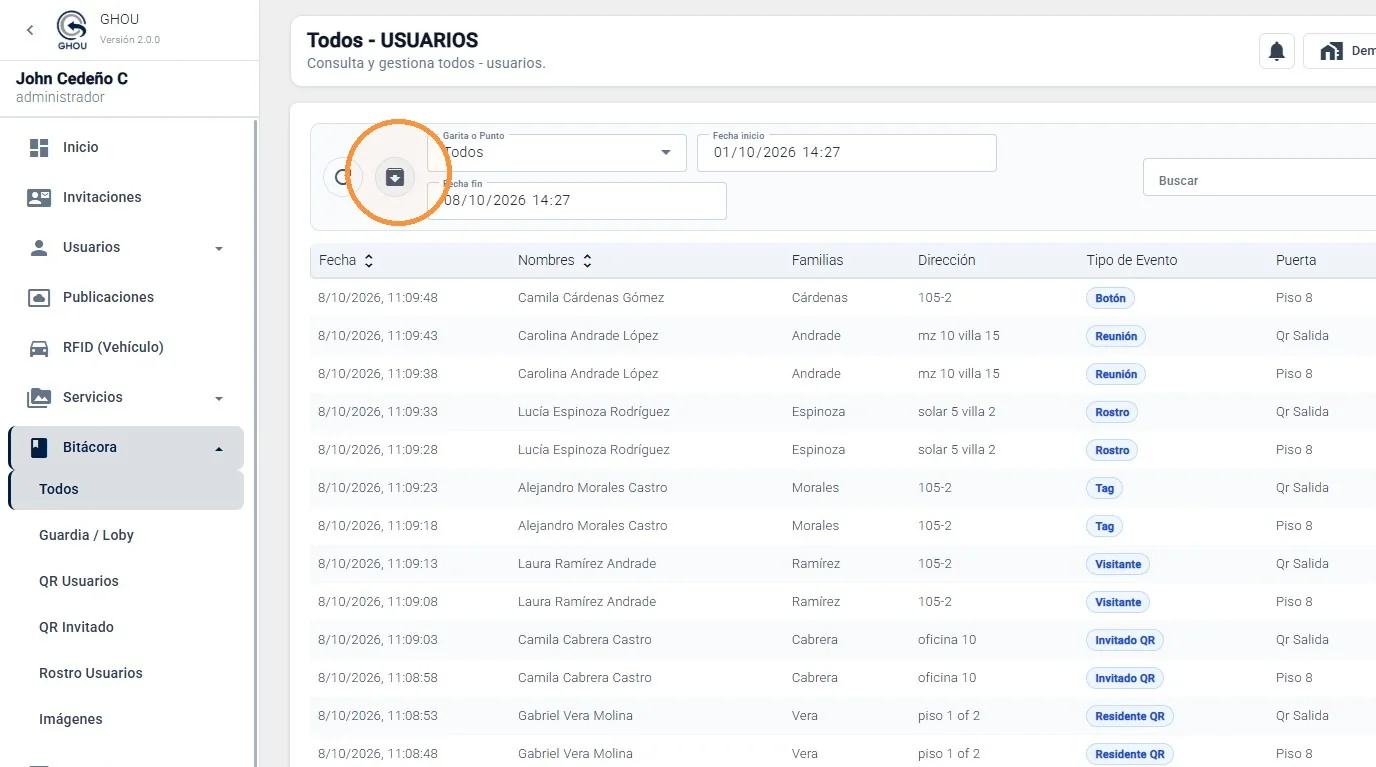
Task: Click the Fecha fin date field
Action: pos(577,201)
